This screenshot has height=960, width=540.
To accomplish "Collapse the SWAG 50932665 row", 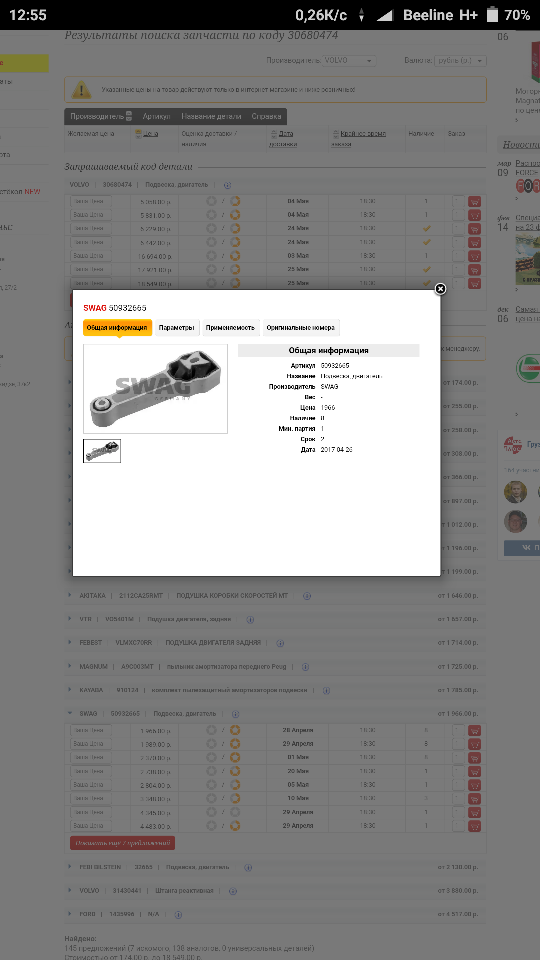I will 70,713.
